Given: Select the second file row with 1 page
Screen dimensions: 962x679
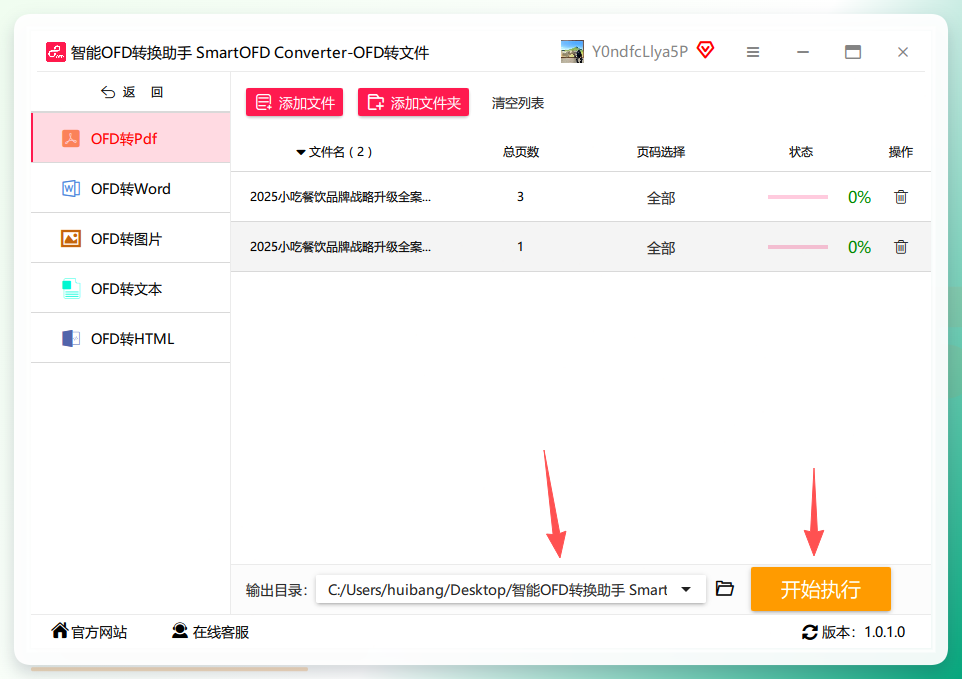Looking at the screenshot, I should click(581, 247).
